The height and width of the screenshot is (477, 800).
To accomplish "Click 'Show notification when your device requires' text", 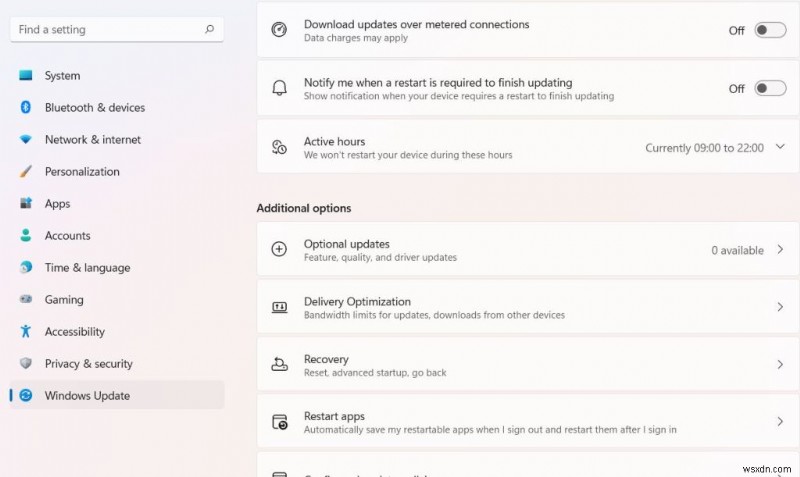I will tap(459, 96).
